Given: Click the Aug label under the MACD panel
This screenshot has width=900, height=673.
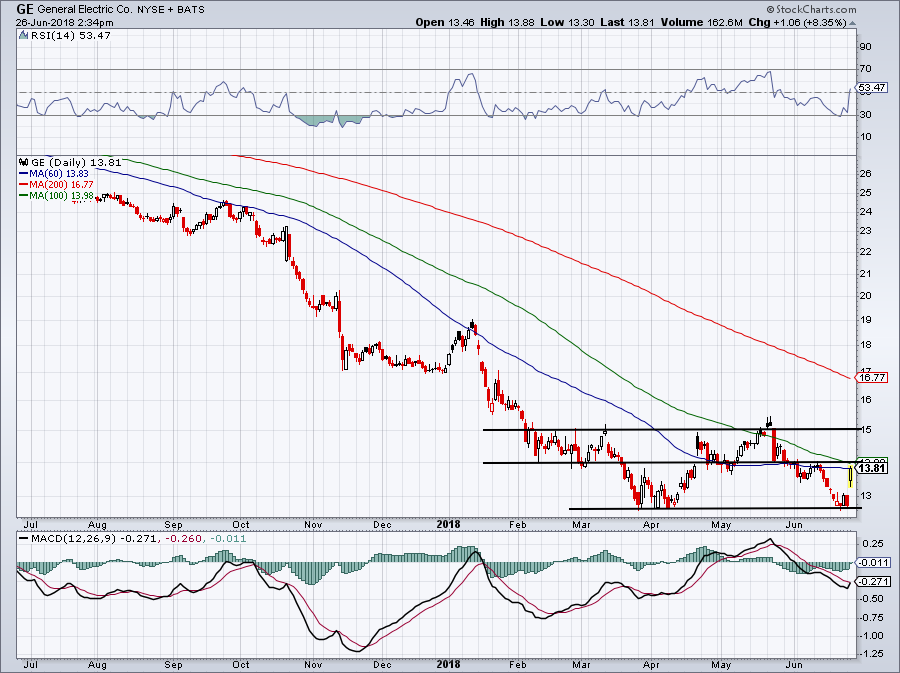Looking at the screenshot, I should (98, 664).
